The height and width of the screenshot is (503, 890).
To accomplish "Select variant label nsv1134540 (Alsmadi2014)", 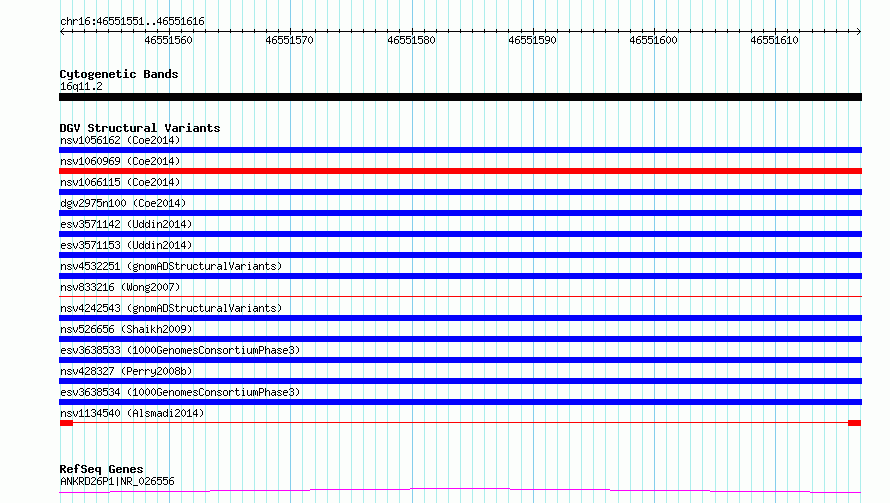I will (132, 413).
